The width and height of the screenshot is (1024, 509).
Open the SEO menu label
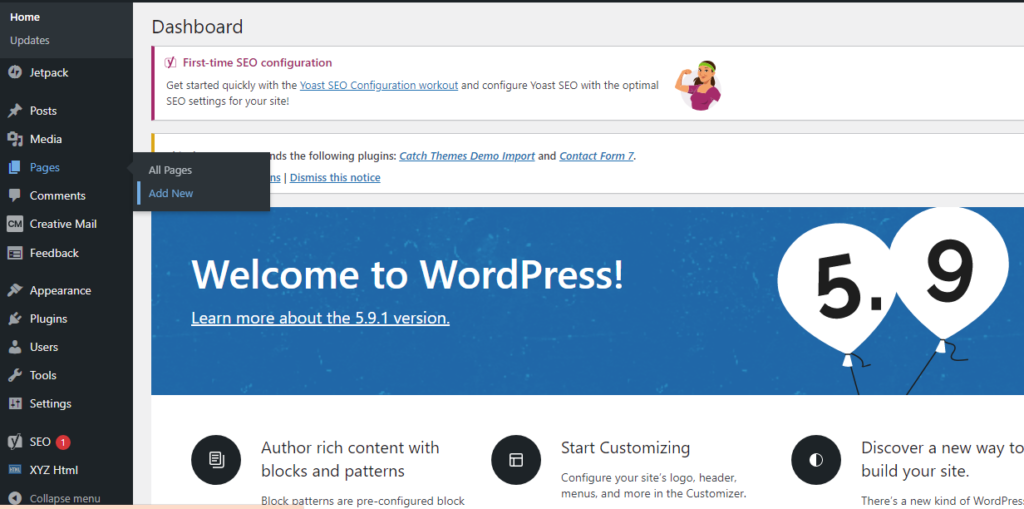(x=40, y=442)
